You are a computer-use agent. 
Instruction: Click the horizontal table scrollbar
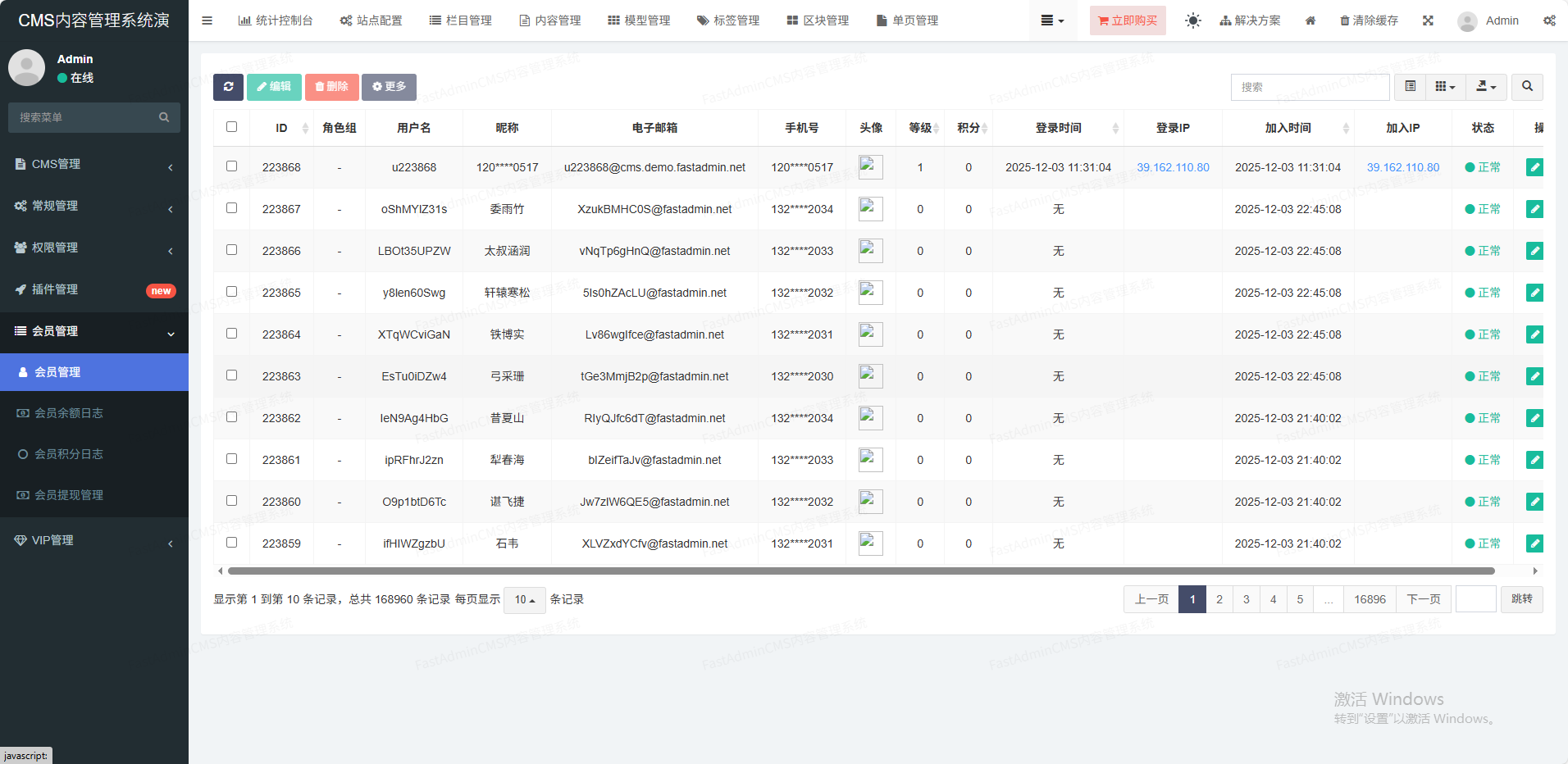tap(861, 571)
